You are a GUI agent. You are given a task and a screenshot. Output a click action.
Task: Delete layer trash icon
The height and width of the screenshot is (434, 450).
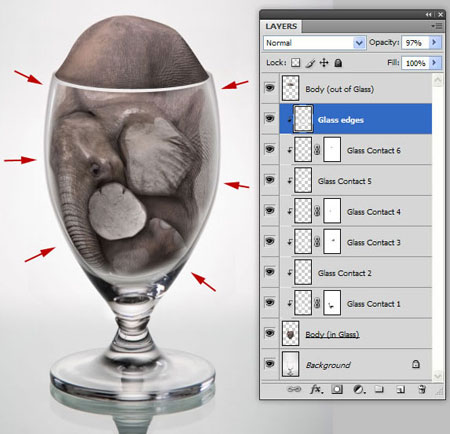[422, 389]
